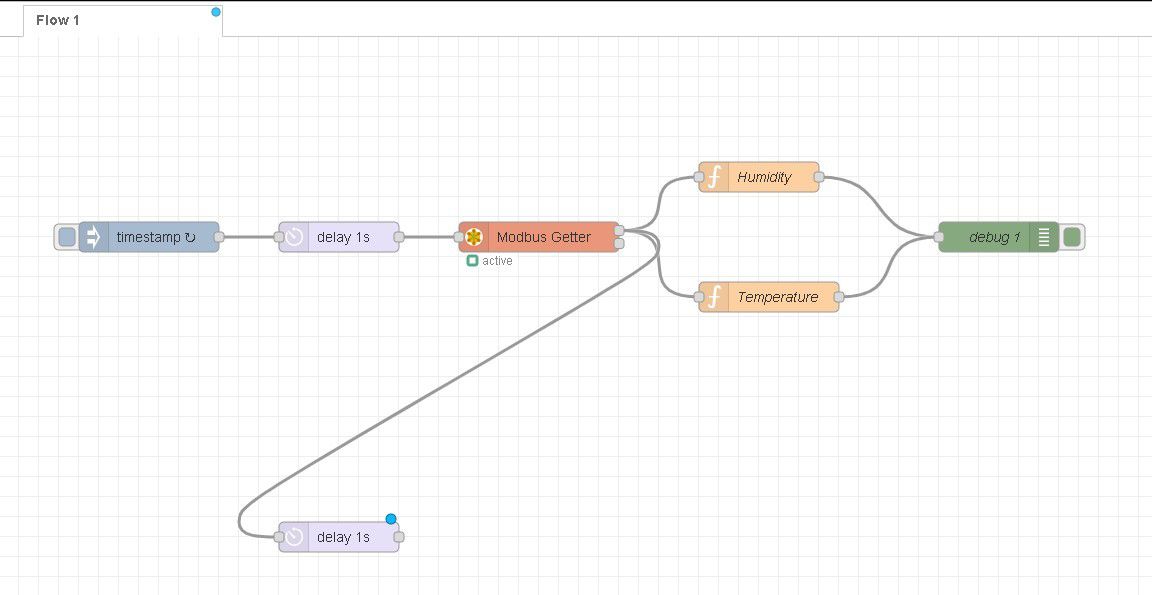Click the Modbus Getter node gear icon
The image size is (1152, 595).
click(x=474, y=237)
